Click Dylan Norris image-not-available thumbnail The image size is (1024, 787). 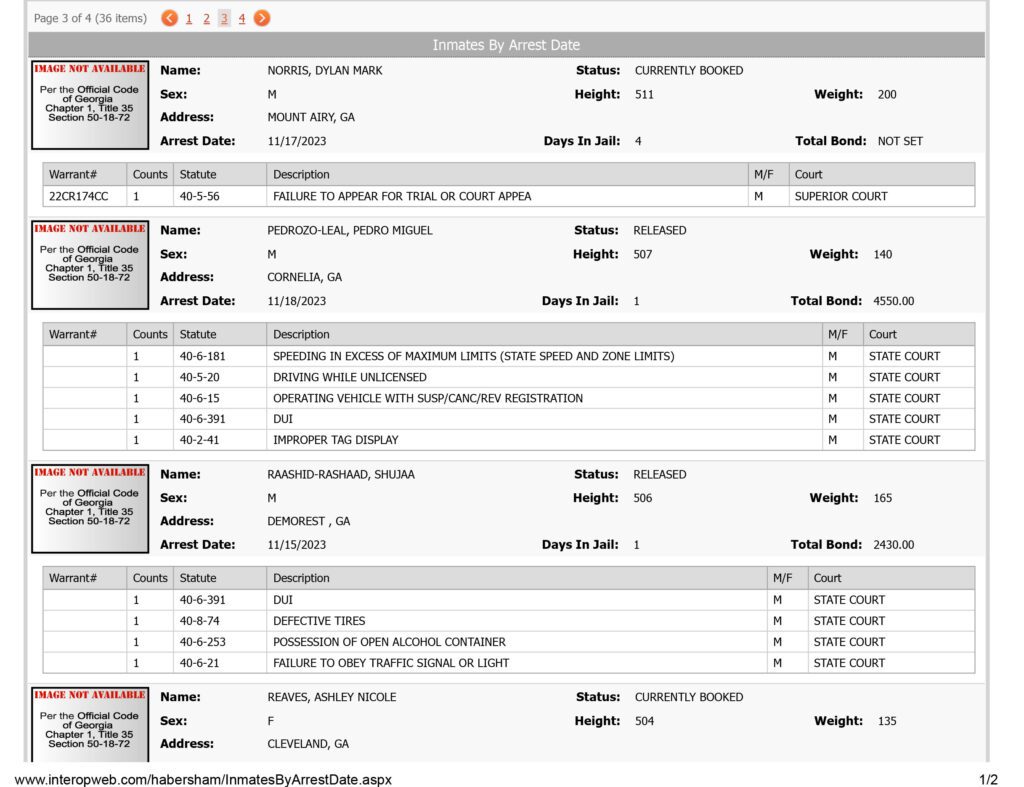pos(90,105)
